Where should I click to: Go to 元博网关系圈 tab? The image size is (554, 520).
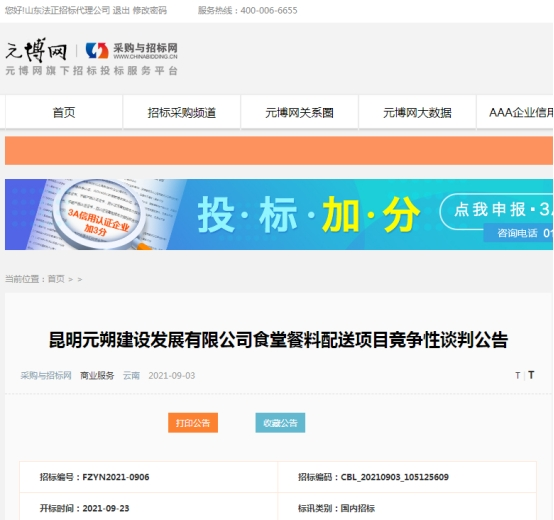[300, 112]
